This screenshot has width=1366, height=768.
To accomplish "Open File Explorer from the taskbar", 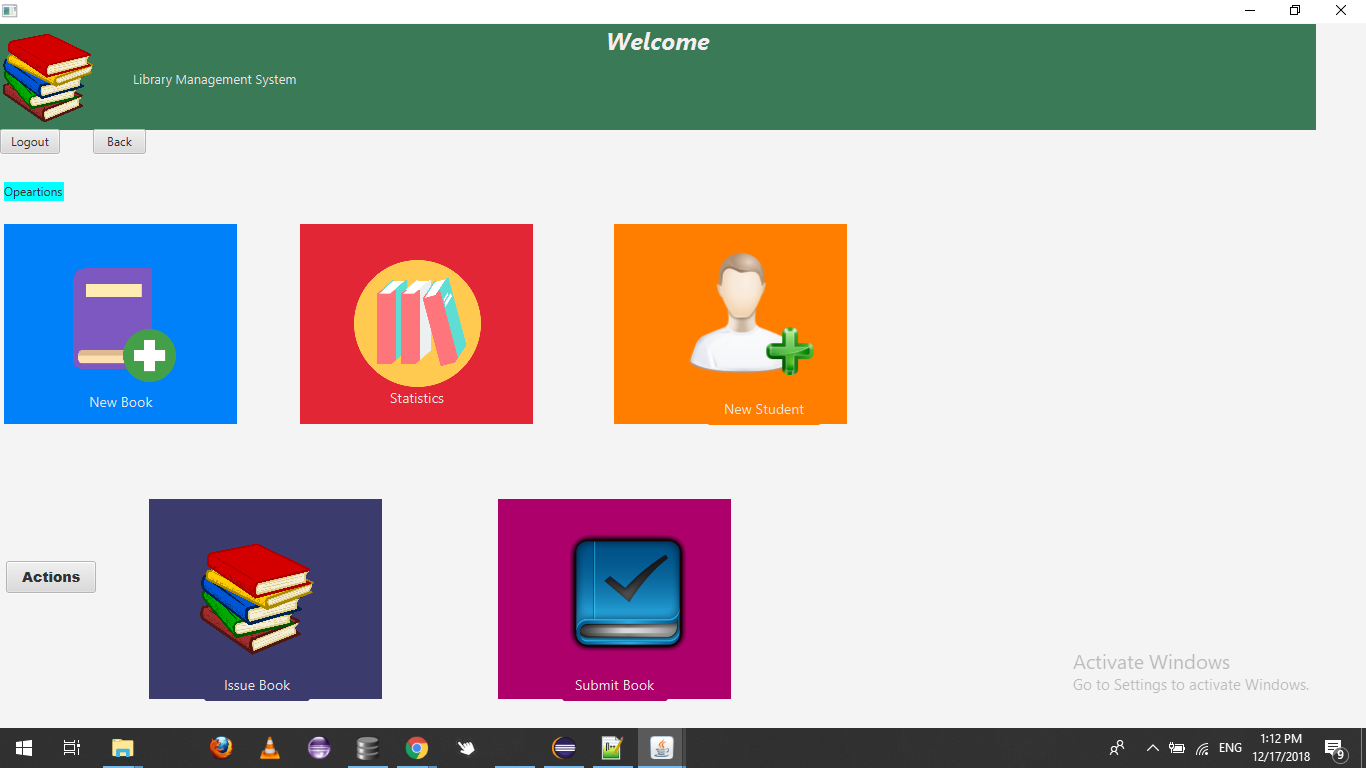I will (x=123, y=748).
